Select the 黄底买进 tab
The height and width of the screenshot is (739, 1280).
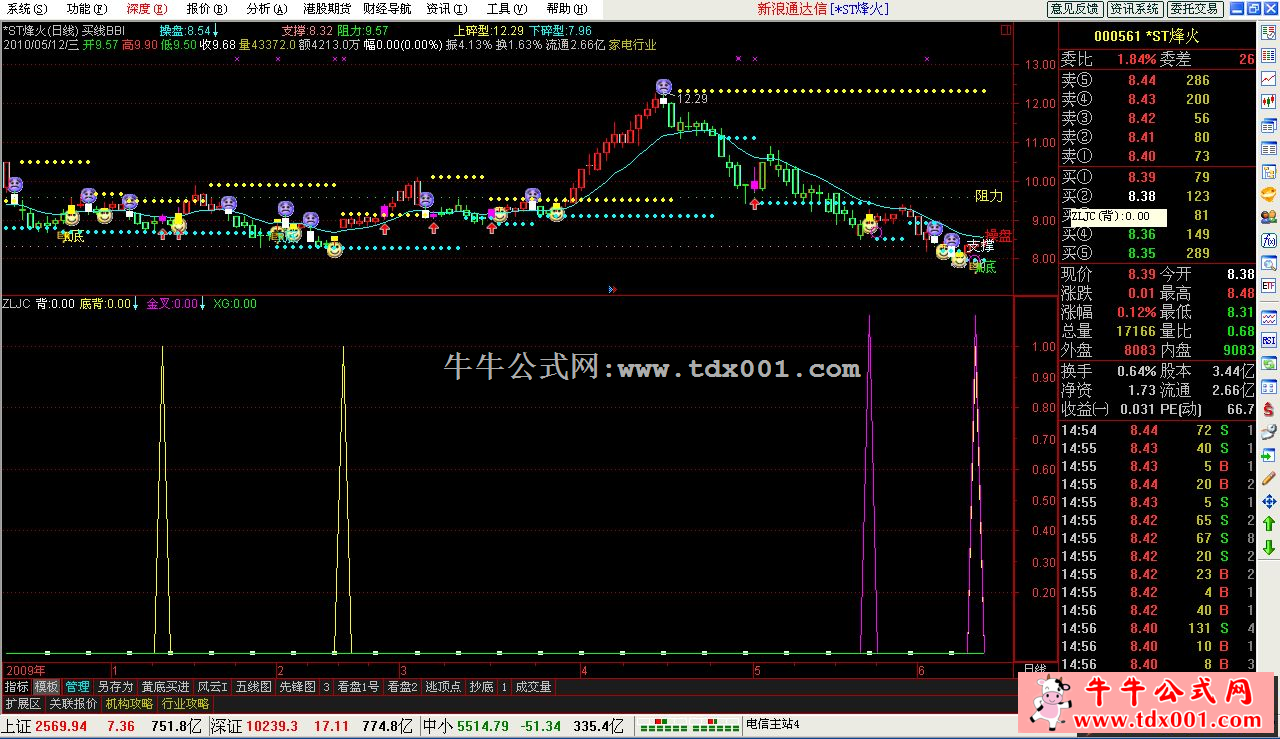click(165, 687)
